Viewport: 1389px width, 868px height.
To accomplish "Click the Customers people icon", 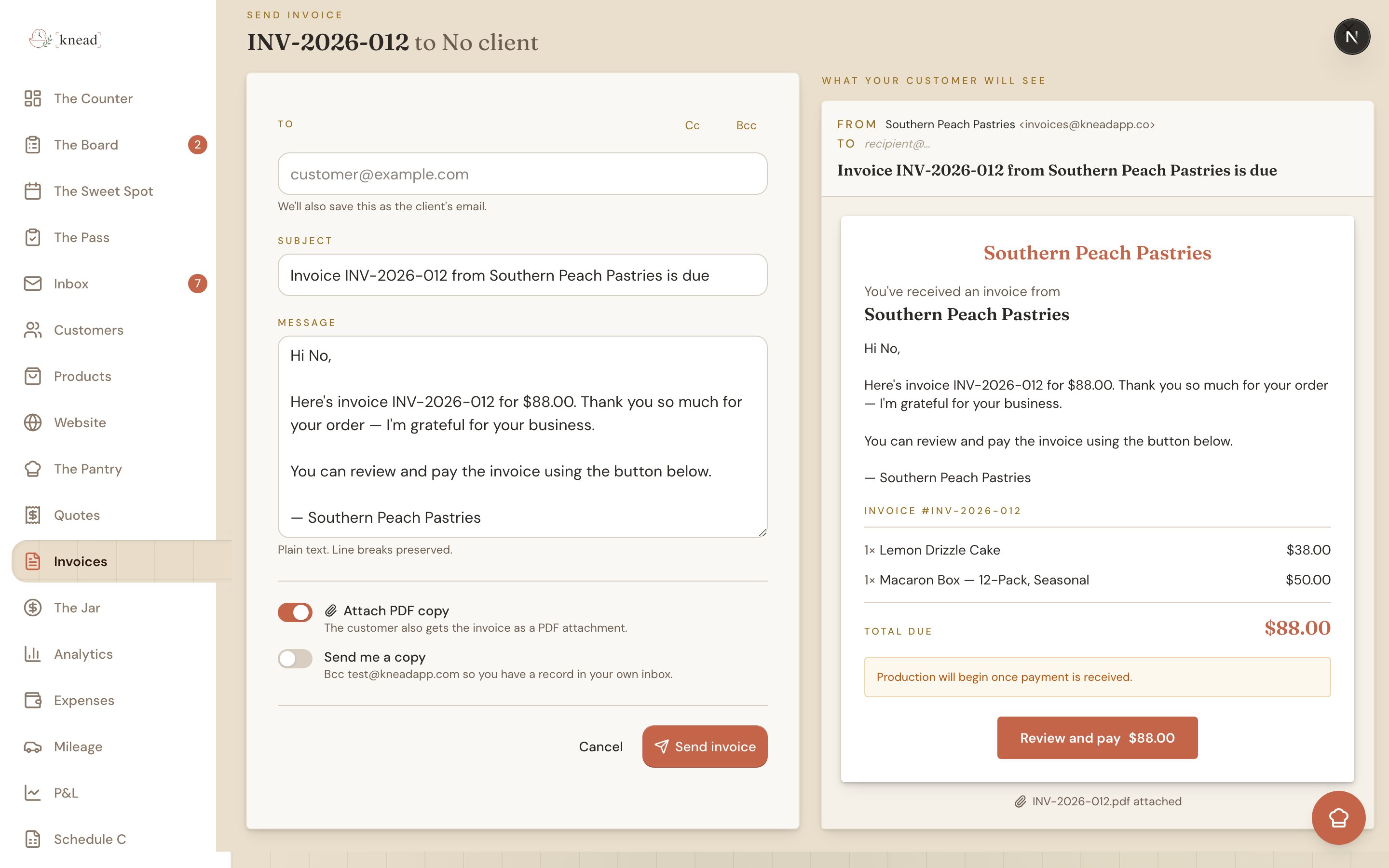I will [33, 330].
